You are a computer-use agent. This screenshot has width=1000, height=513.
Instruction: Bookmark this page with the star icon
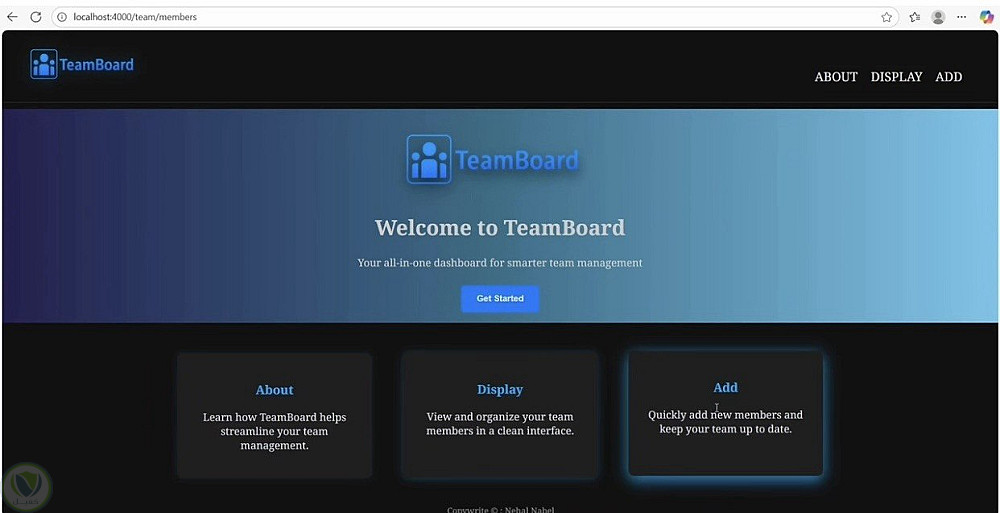[x=886, y=17]
